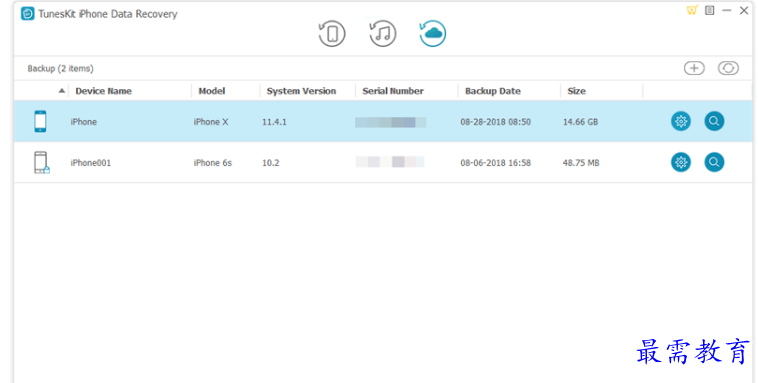Screen dimensions: 758x383
Task: Select the iPhone001 device name row
Action: [x=91, y=163]
